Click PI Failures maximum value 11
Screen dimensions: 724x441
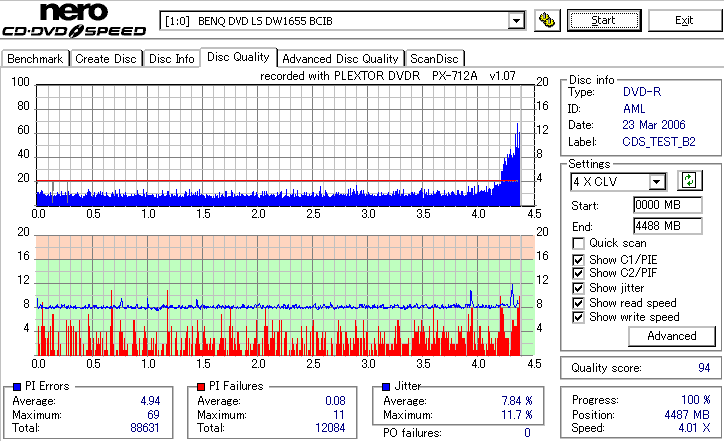point(339,415)
